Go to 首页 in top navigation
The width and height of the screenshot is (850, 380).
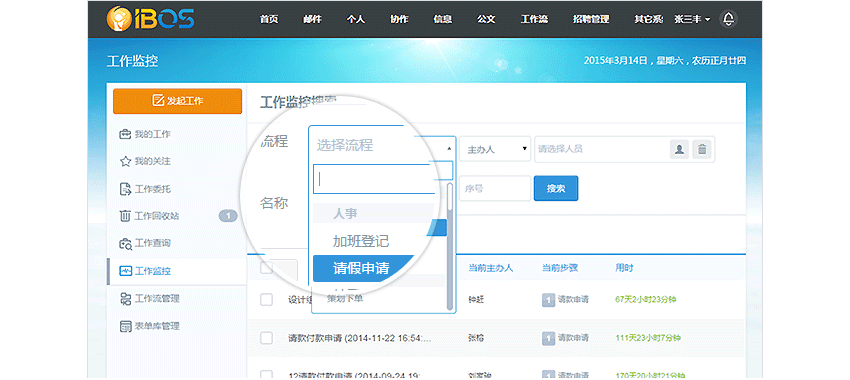[x=269, y=20]
